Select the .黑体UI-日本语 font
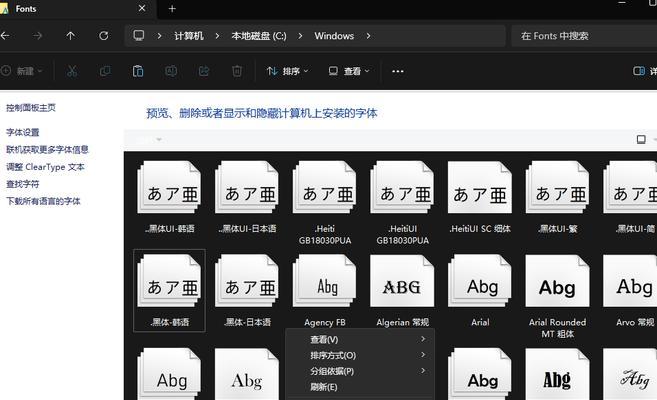The height and width of the screenshot is (400, 657). [247, 197]
